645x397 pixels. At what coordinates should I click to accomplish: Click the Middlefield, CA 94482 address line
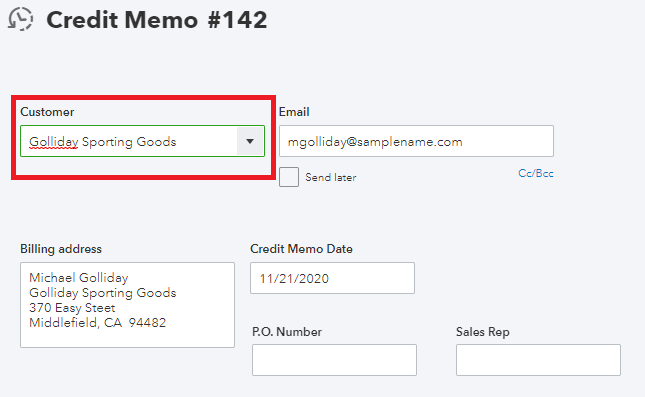pyautogui.click(x=97, y=323)
